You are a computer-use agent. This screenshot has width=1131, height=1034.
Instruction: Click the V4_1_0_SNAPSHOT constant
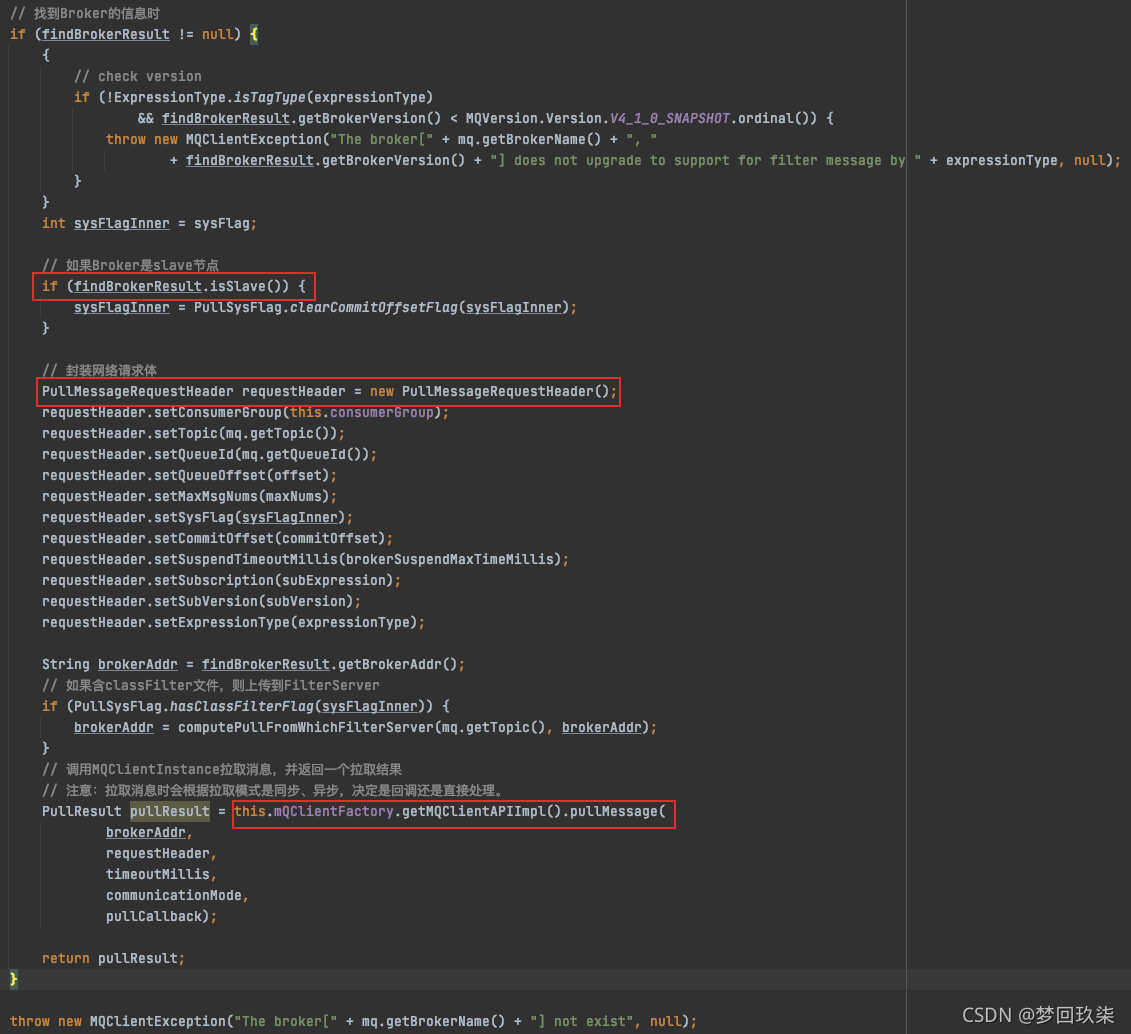coord(670,118)
